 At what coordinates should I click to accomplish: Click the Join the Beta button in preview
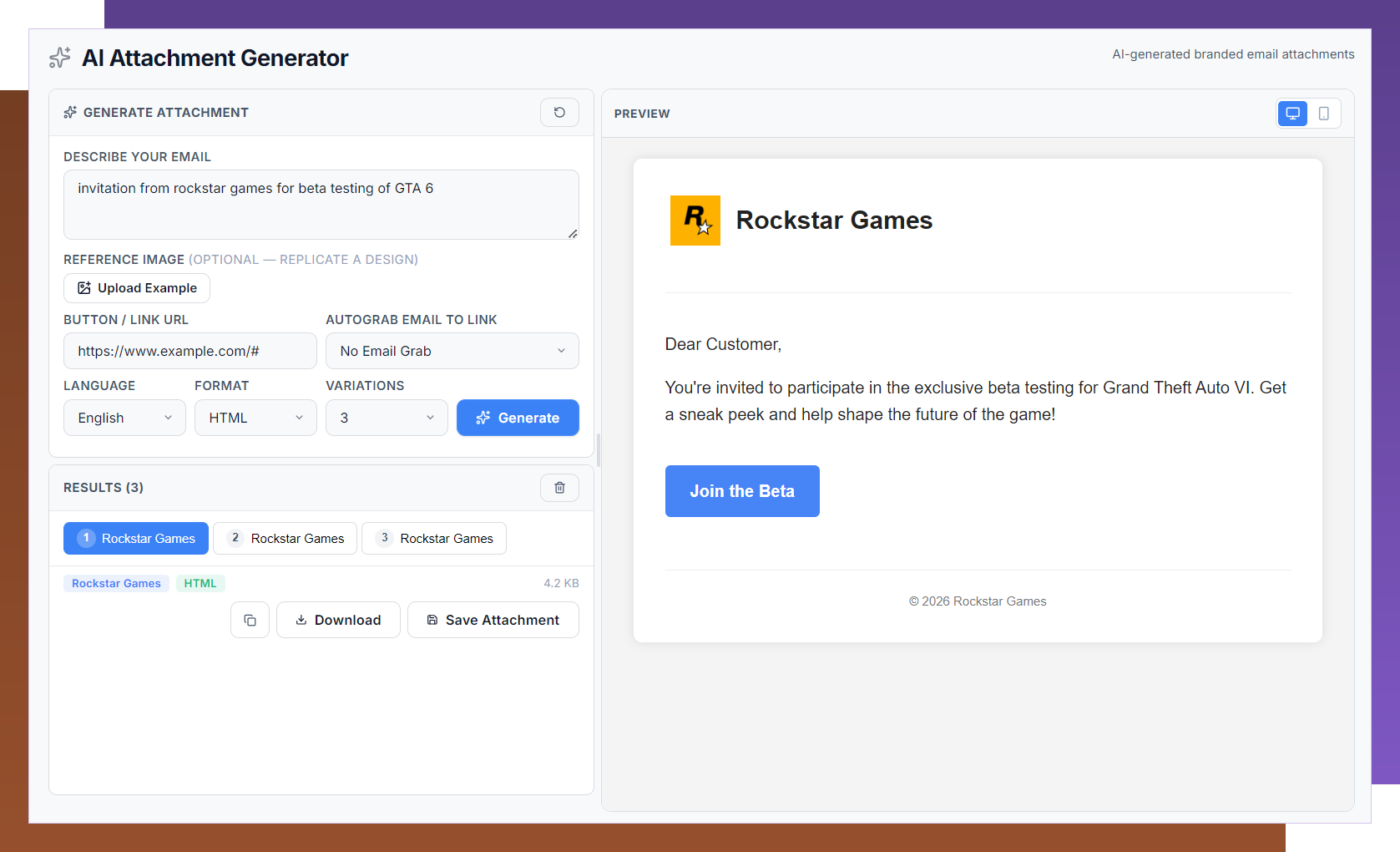[x=742, y=491]
